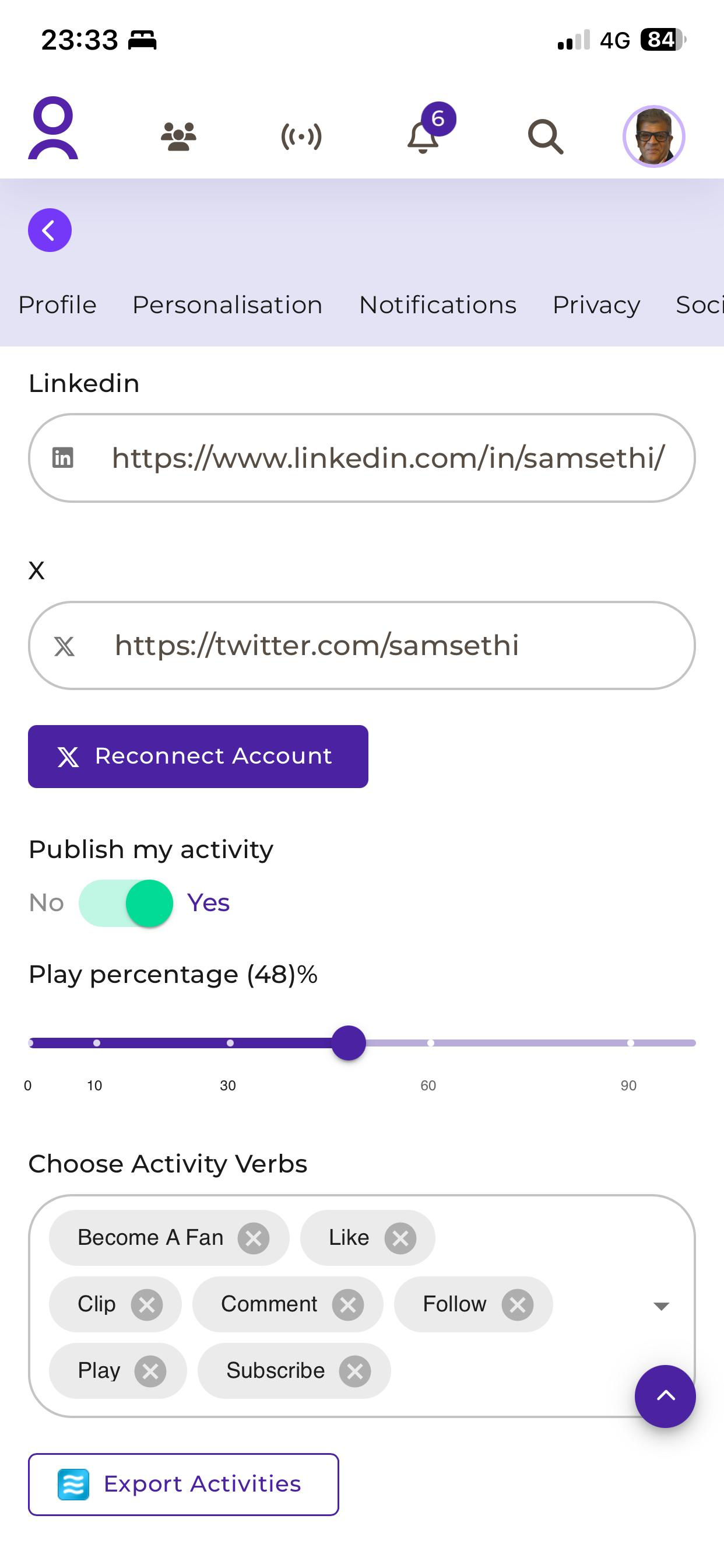Viewport: 724px width, 1568px height.
Task: Tap the user avatar photo
Action: [x=653, y=136]
